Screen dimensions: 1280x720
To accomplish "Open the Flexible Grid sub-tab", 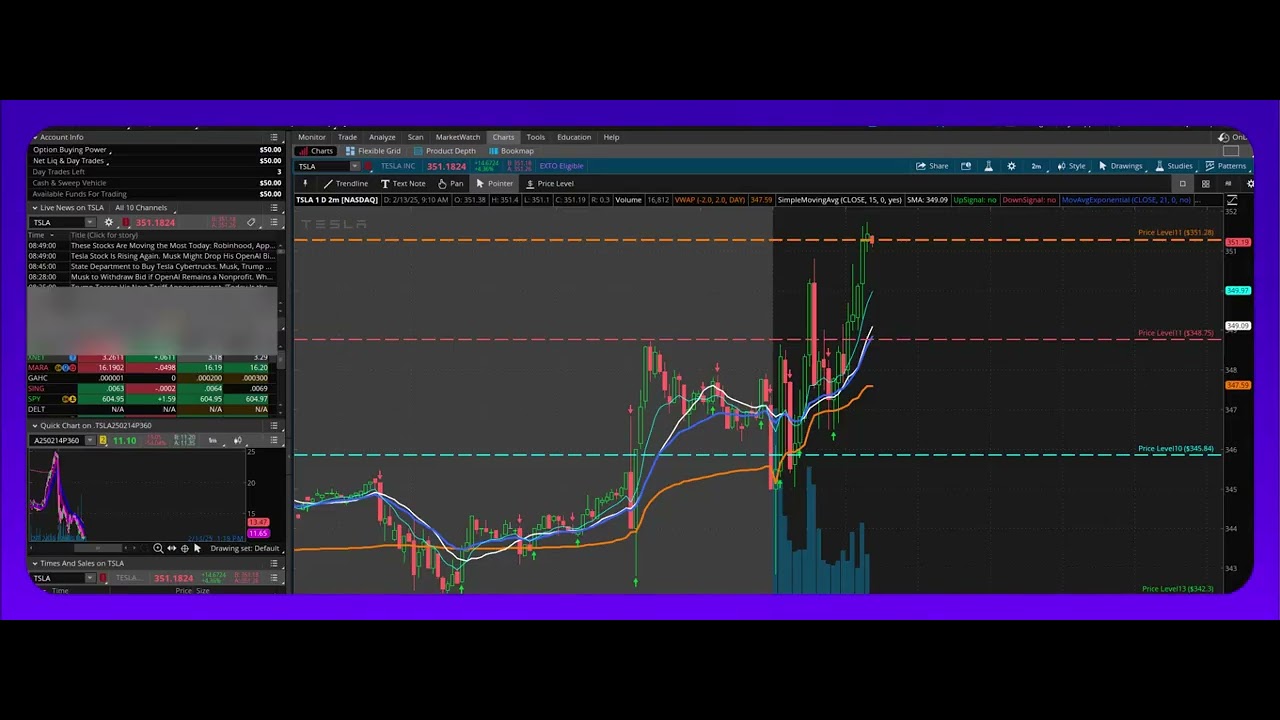I will click(x=373, y=151).
